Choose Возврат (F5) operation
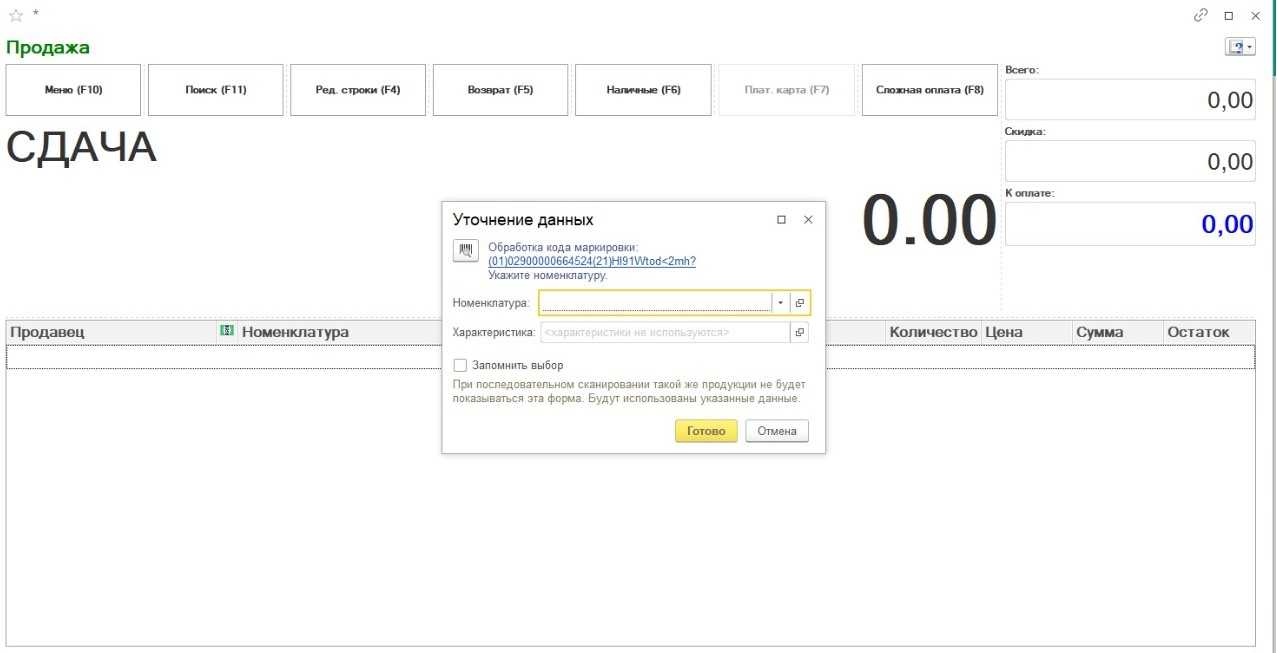Image resolution: width=1277 pixels, height=653 pixels. [x=500, y=90]
